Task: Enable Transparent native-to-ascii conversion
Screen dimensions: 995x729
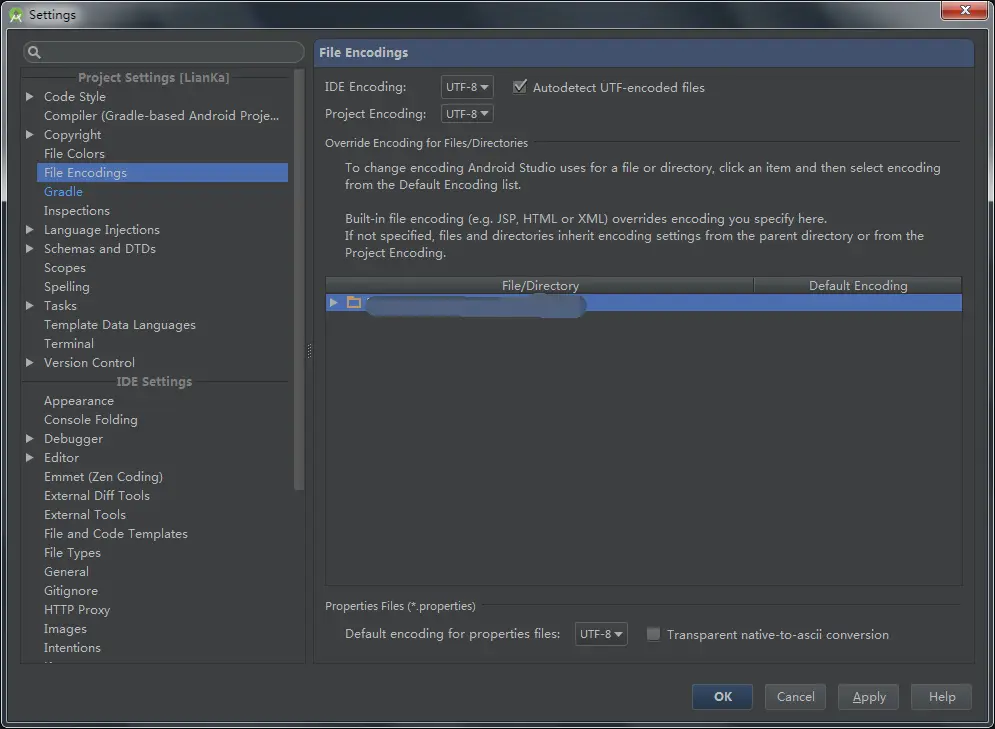Action: [x=653, y=634]
